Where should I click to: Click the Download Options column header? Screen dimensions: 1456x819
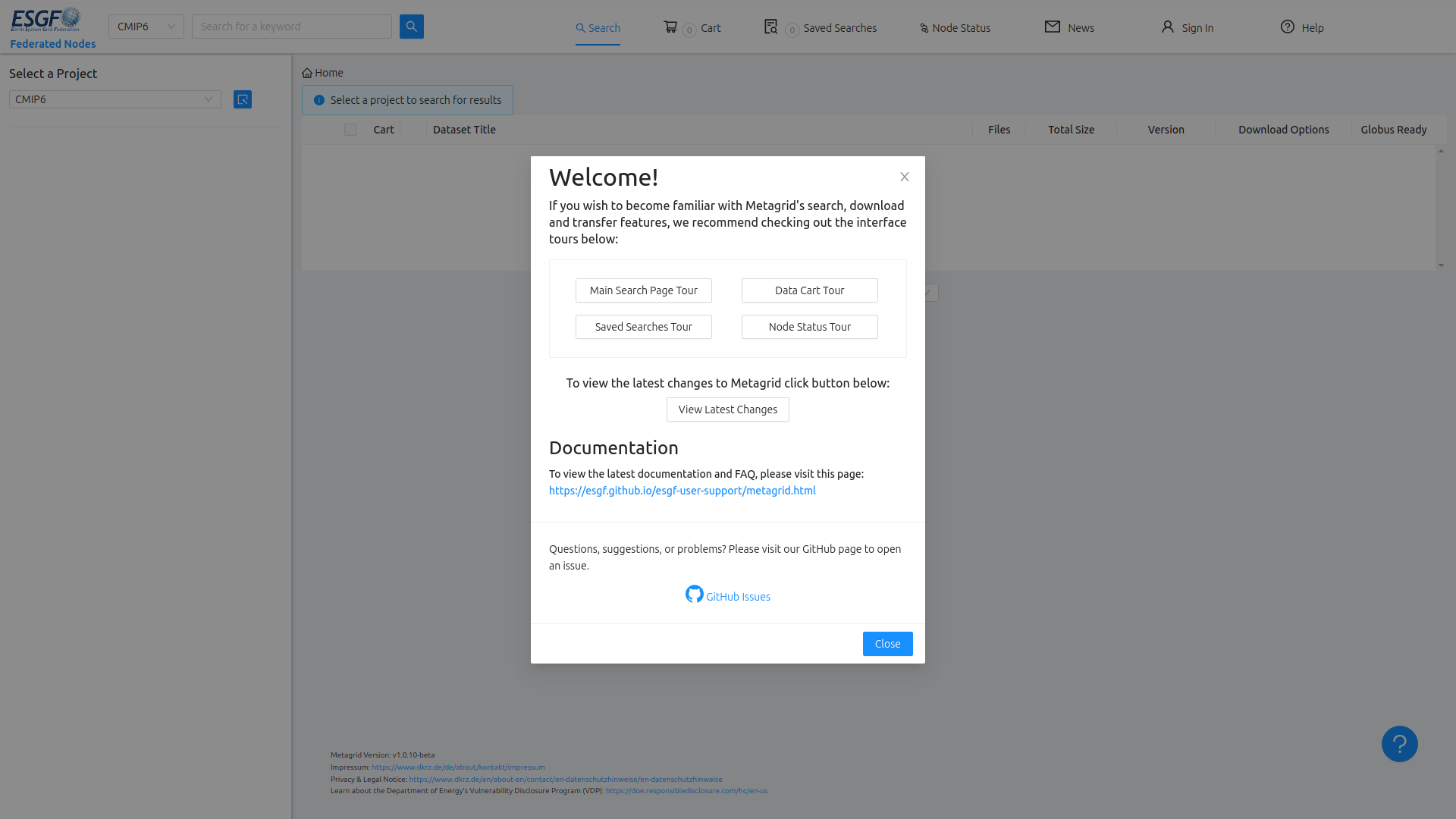pyautogui.click(x=1284, y=130)
